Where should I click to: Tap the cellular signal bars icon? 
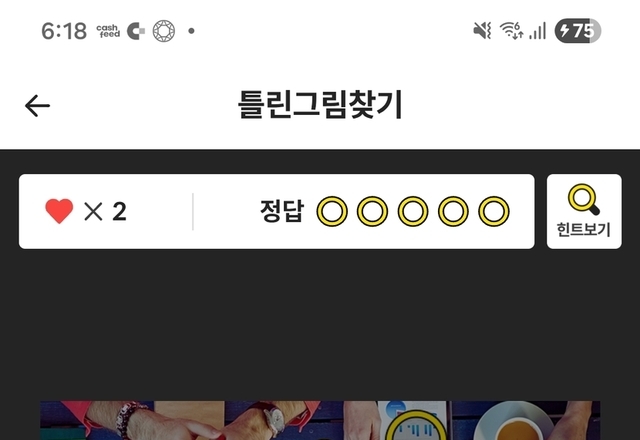pos(538,31)
